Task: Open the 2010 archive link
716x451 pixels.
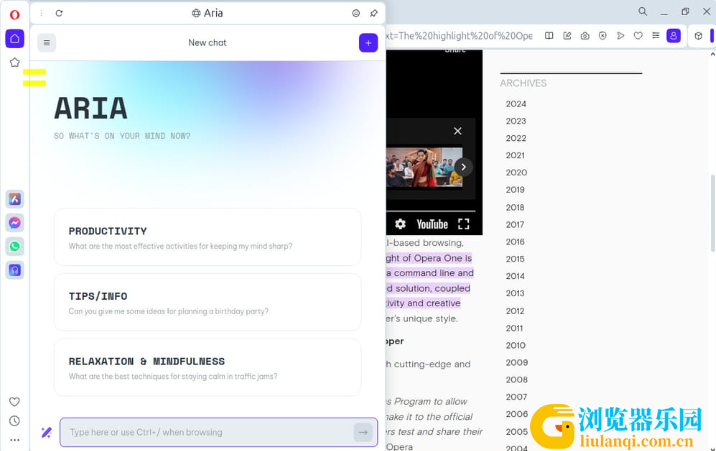Action: tap(516, 346)
